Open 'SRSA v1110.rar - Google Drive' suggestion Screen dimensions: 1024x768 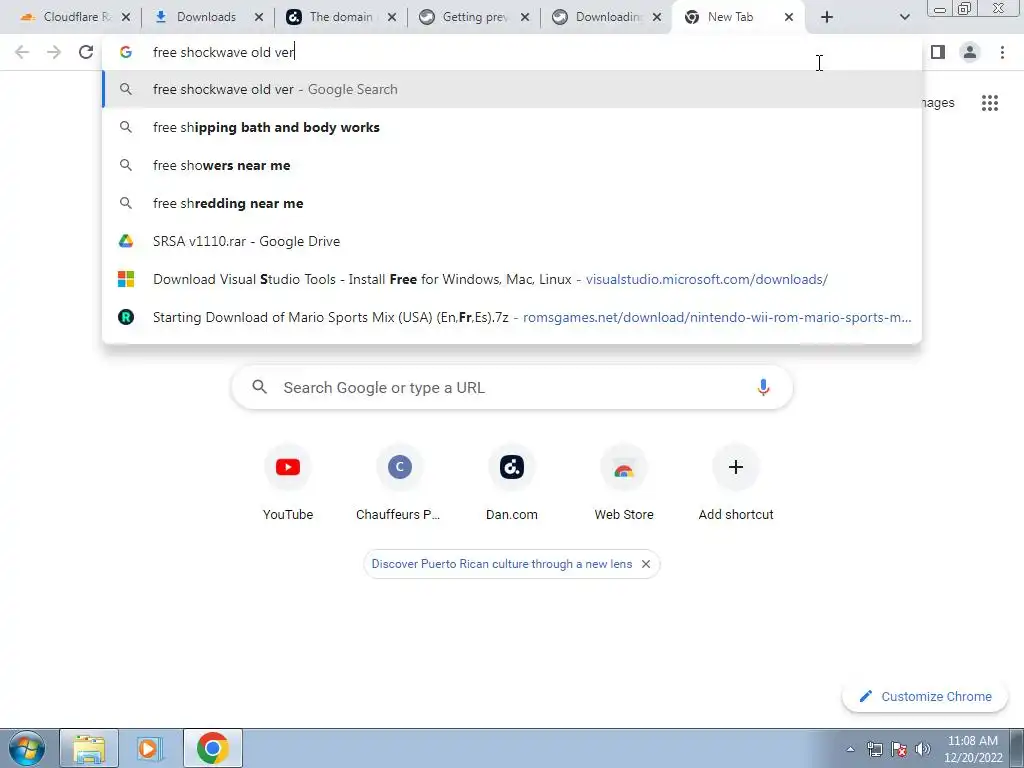(x=512, y=241)
